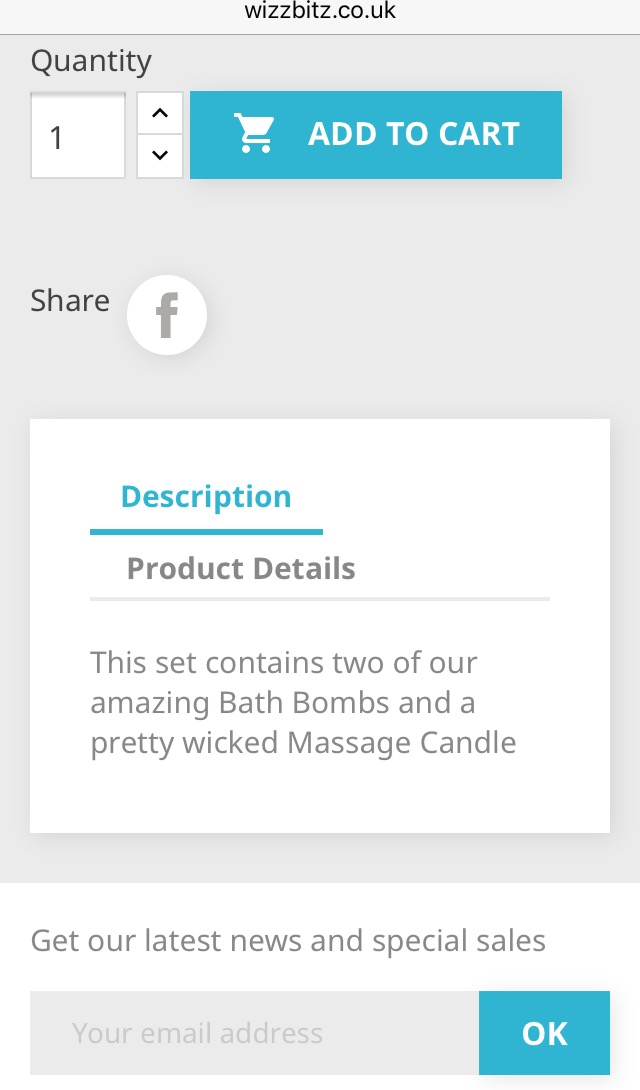Image resolution: width=640 pixels, height=1090 pixels.
Task: Click the shopping cart icon
Action: pyautogui.click(x=254, y=134)
